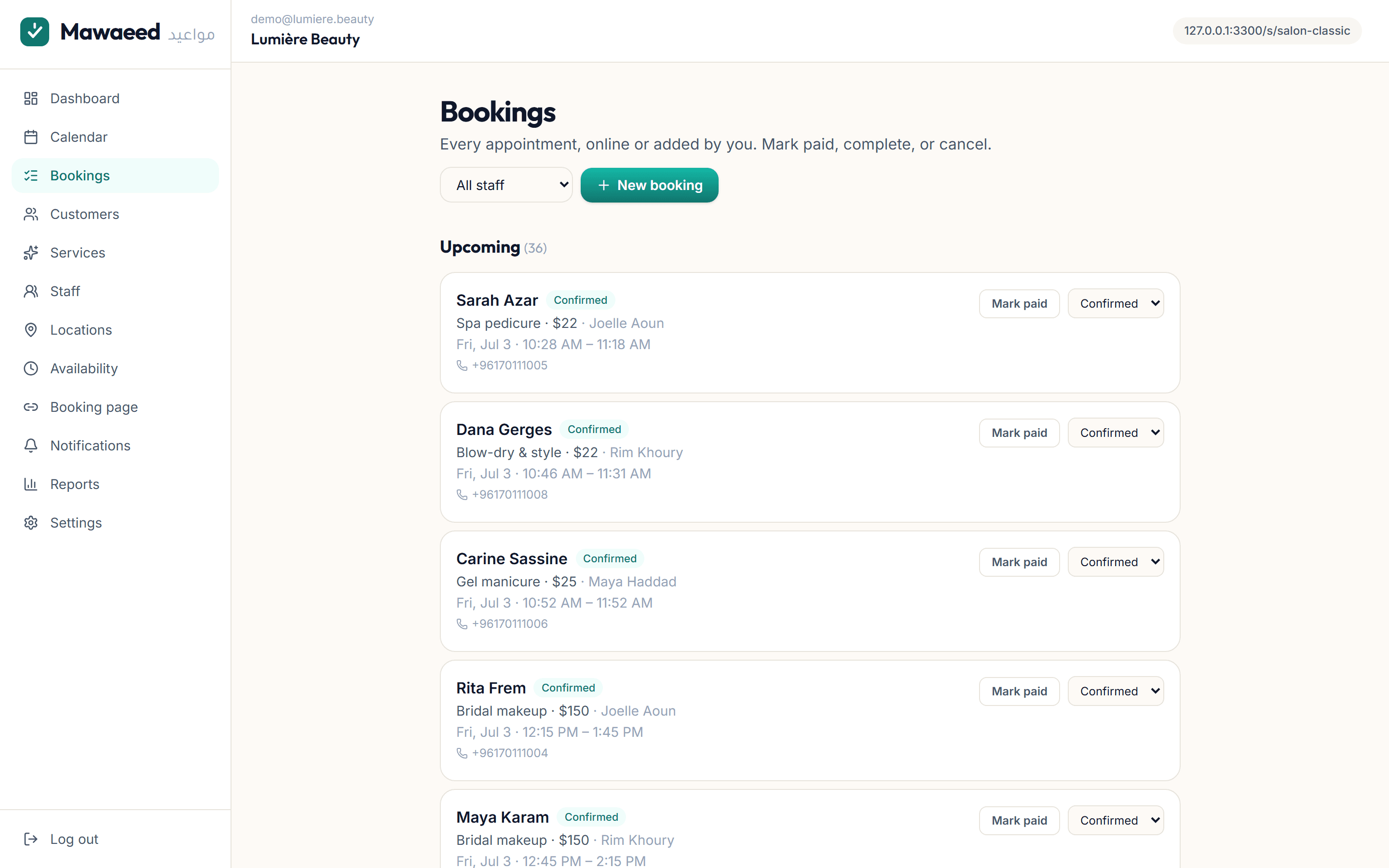Open status dropdown for Maya Karam
This screenshot has width=1389, height=868.
pos(1115,820)
